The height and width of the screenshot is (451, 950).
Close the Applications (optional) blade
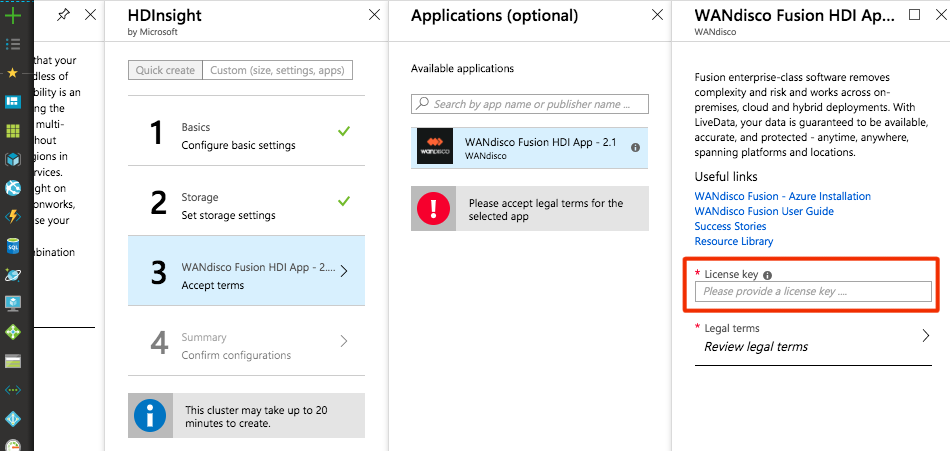pyautogui.click(x=657, y=15)
